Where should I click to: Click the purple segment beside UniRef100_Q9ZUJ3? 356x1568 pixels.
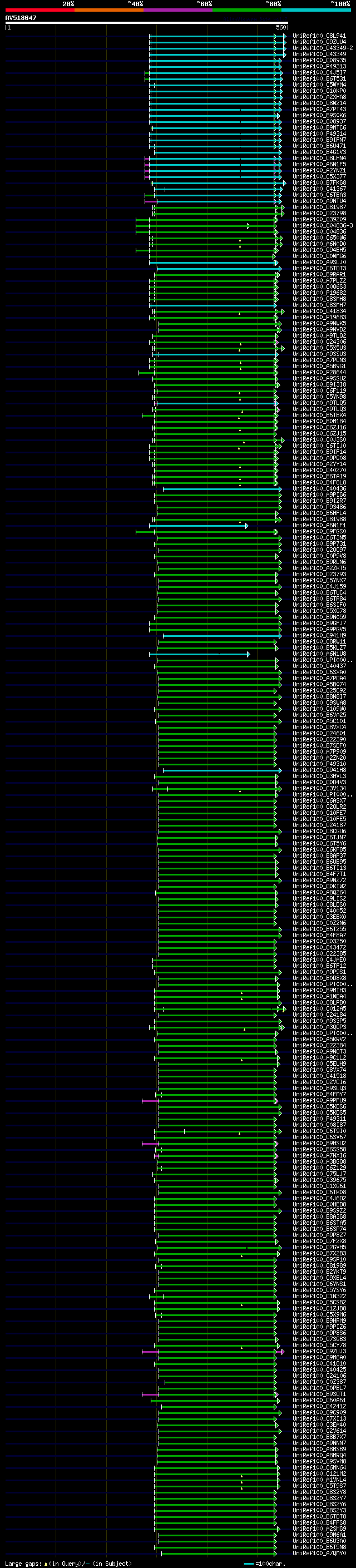point(150,1351)
